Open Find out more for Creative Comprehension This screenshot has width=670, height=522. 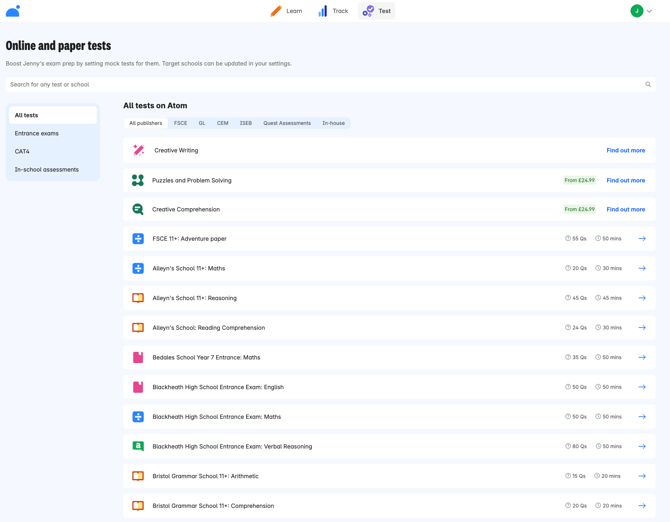pyautogui.click(x=626, y=209)
